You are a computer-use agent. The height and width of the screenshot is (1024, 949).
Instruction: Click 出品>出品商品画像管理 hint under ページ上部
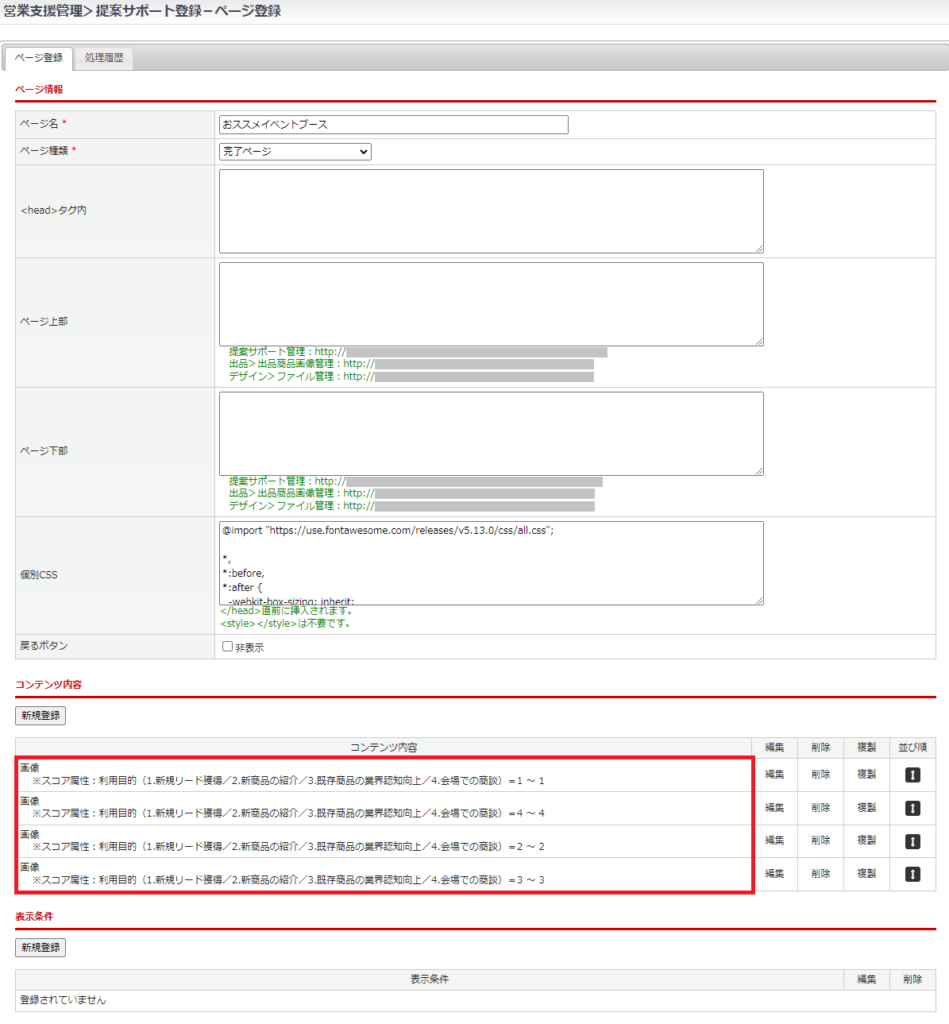tap(302, 364)
